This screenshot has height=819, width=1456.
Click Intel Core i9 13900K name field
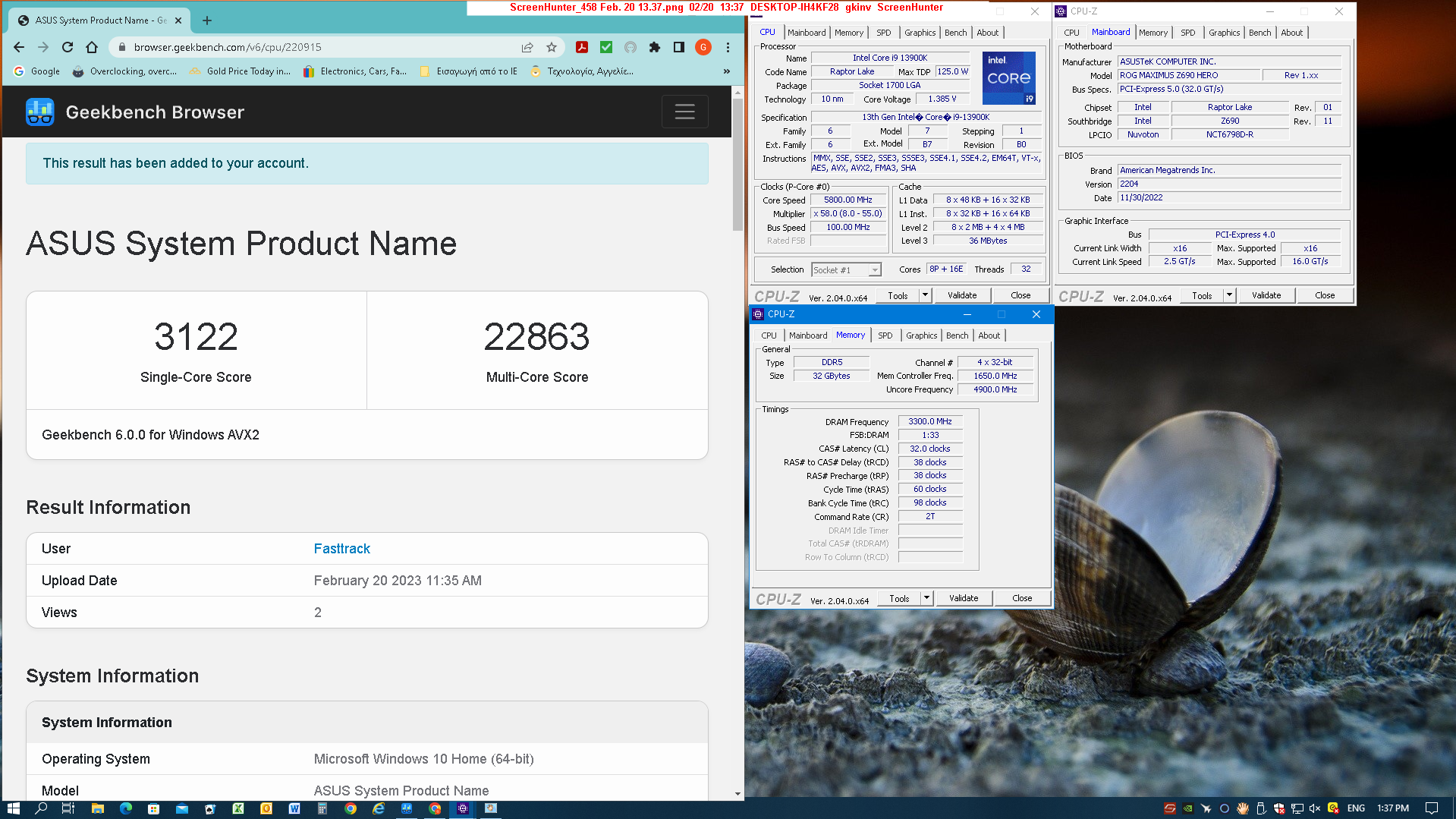coord(890,58)
